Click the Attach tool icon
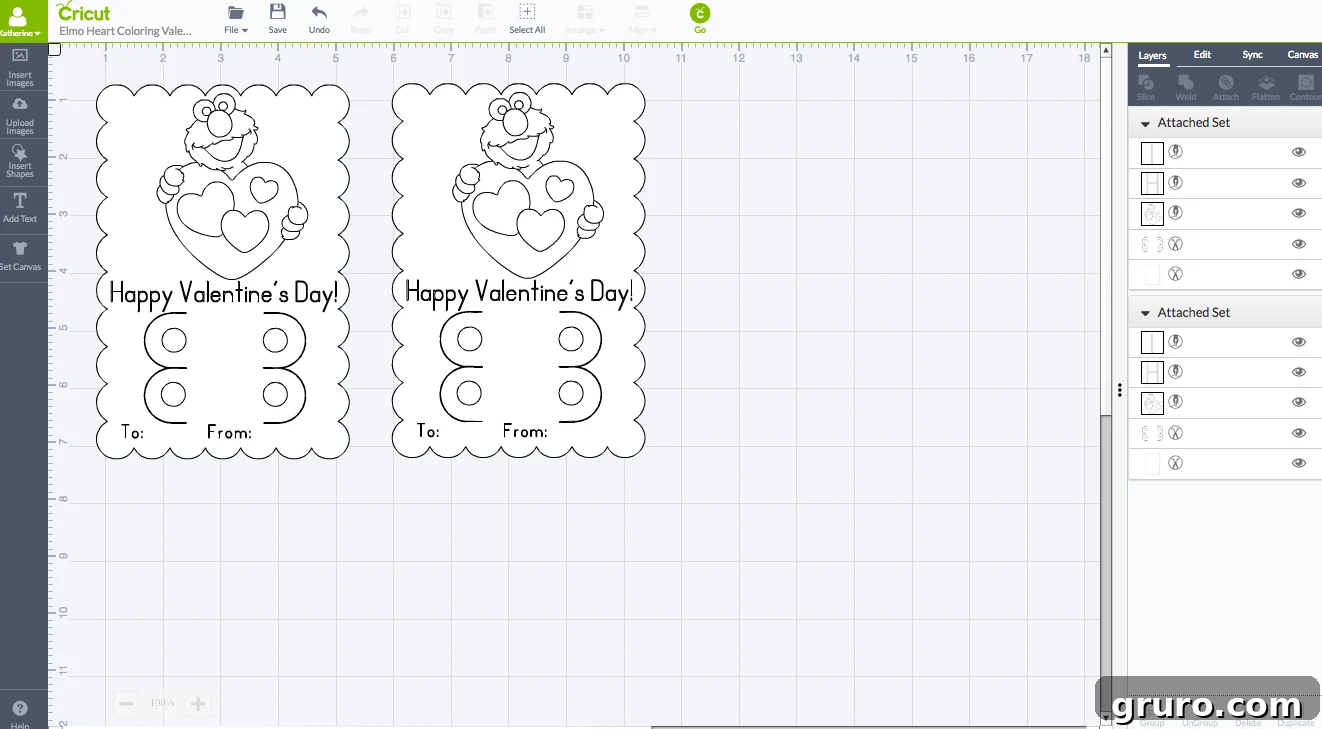This screenshot has height=729, width=1322. coord(1226,88)
